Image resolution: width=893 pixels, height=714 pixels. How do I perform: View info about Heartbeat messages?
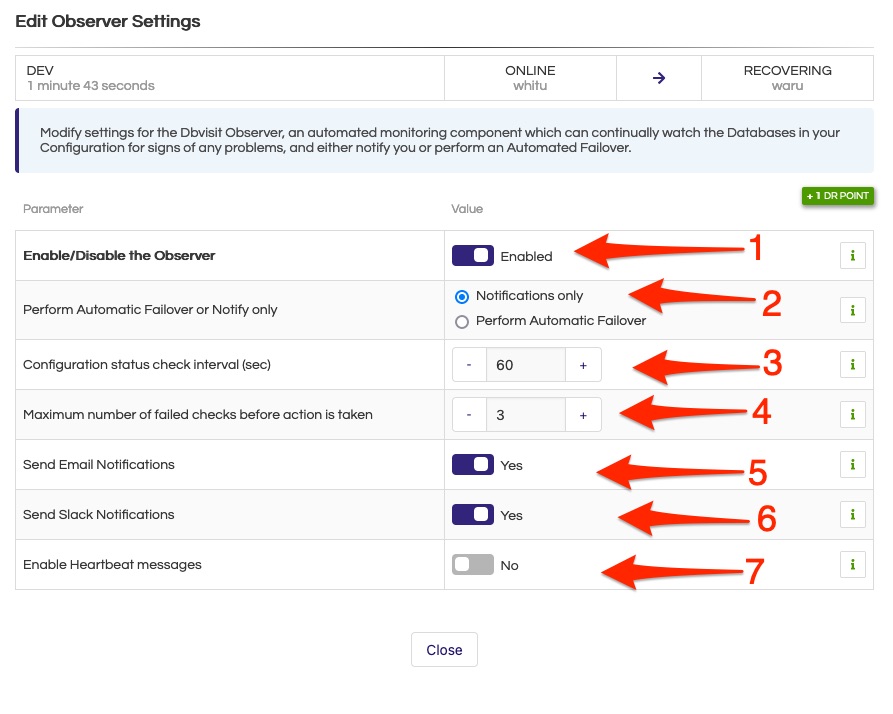852,564
